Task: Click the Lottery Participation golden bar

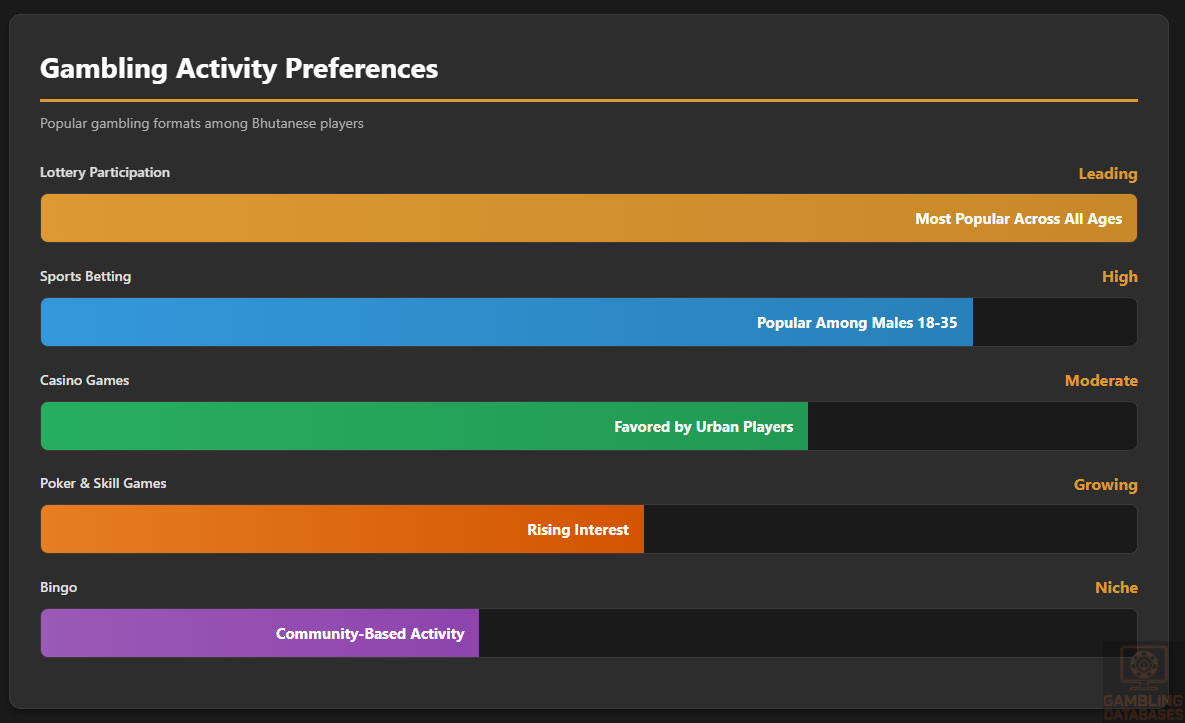Action: (x=470, y=218)
